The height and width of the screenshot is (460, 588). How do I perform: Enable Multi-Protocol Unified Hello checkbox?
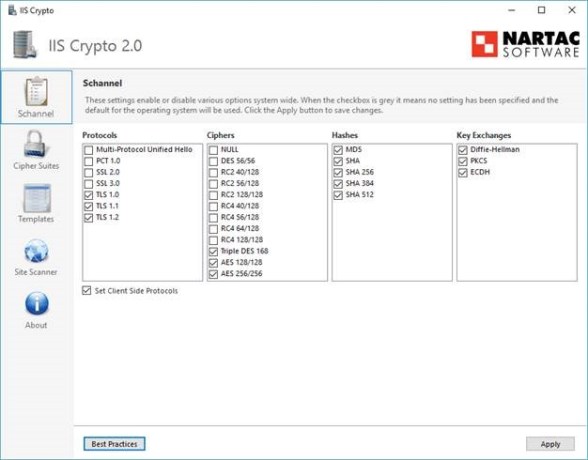point(88,150)
